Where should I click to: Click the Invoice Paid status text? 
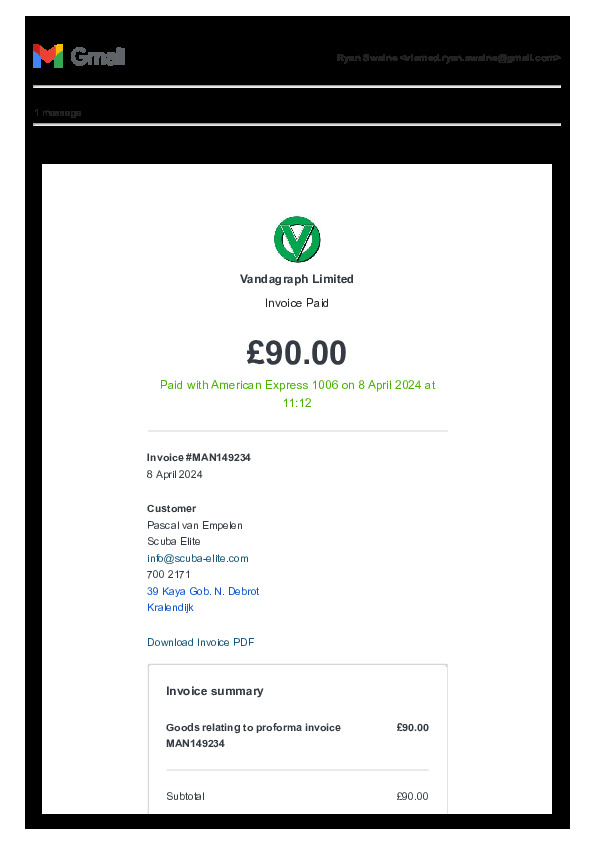click(296, 303)
